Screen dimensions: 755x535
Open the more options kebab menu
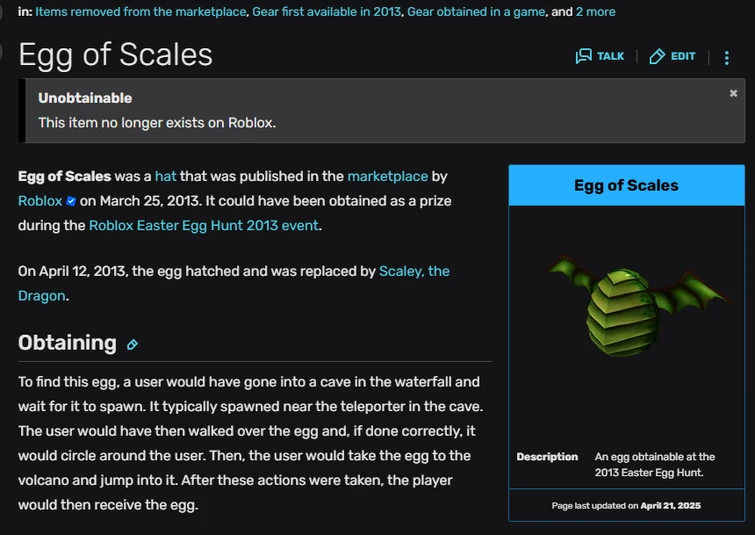(x=727, y=57)
